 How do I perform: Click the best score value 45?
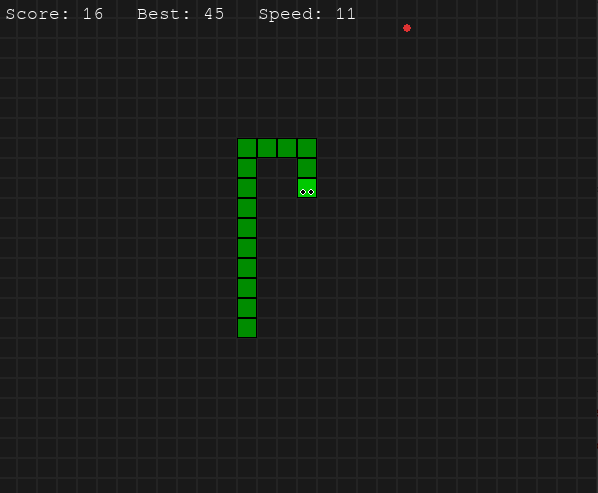(214, 14)
